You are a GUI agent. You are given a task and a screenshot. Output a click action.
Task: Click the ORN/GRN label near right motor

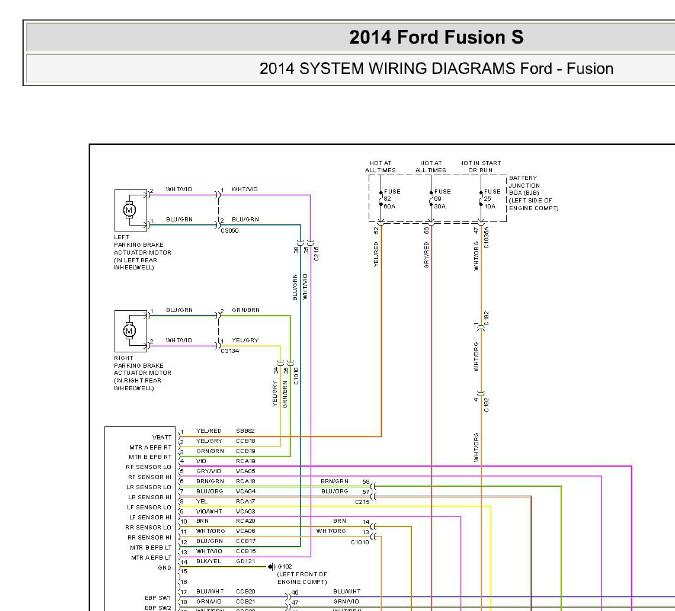click(x=245, y=310)
